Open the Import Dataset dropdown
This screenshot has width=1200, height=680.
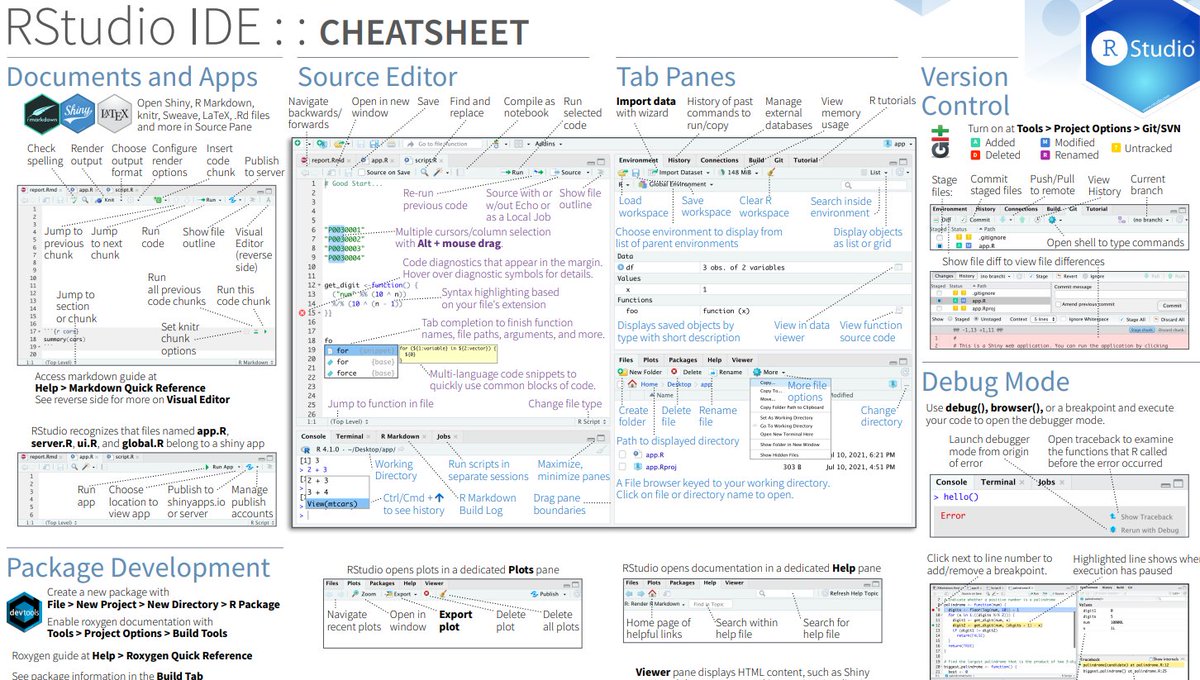click(x=679, y=172)
